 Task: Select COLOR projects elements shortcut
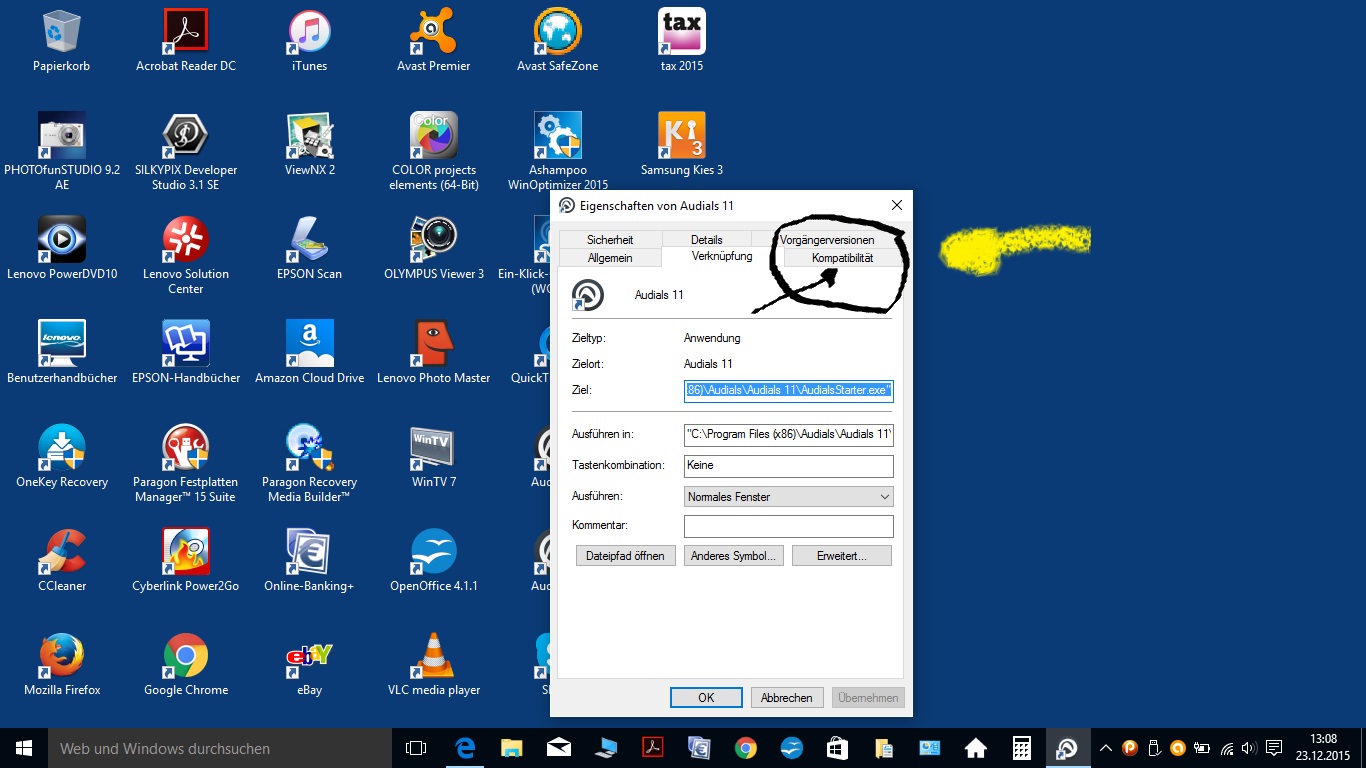434,151
